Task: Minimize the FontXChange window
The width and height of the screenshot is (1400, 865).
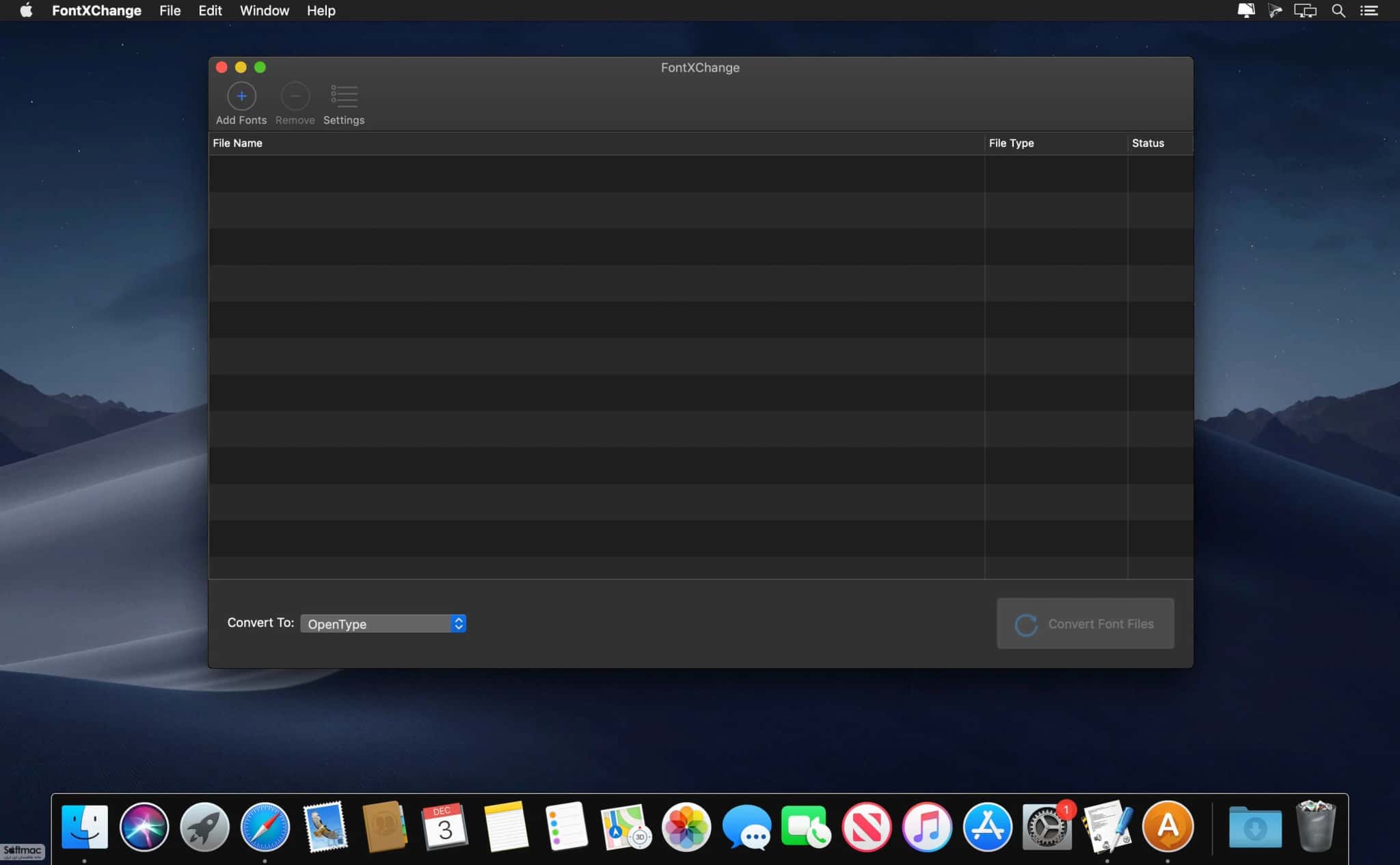Action: point(241,67)
